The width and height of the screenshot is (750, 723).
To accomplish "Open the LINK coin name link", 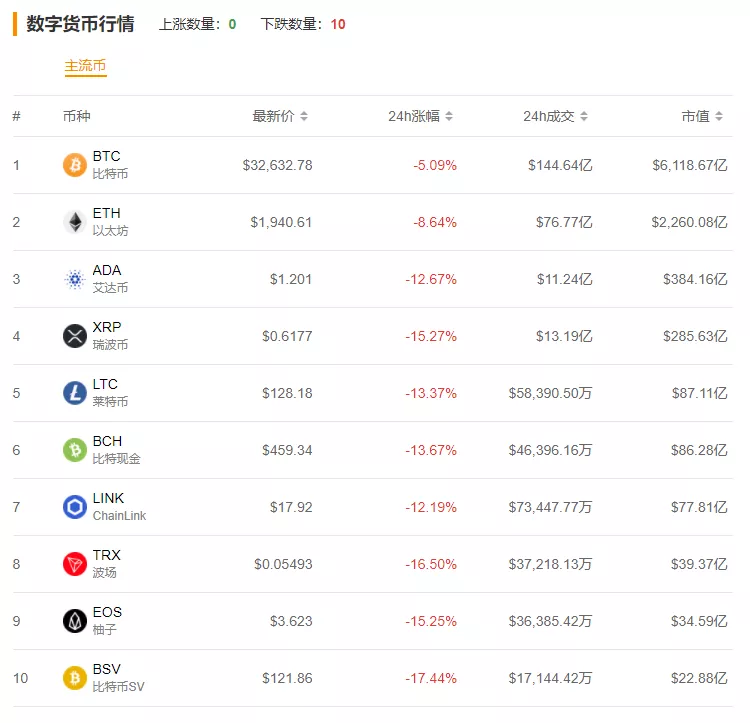I will 108,498.
